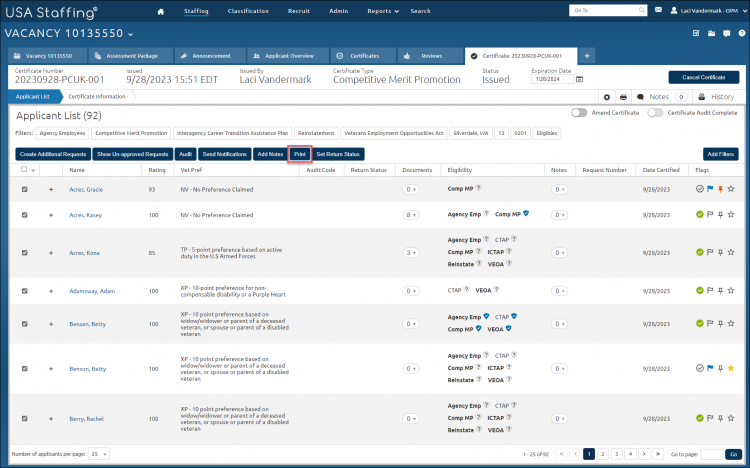This screenshot has height=468, width=750.
Task: Check the select-all checkbox in header
Action: click(24, 169)
